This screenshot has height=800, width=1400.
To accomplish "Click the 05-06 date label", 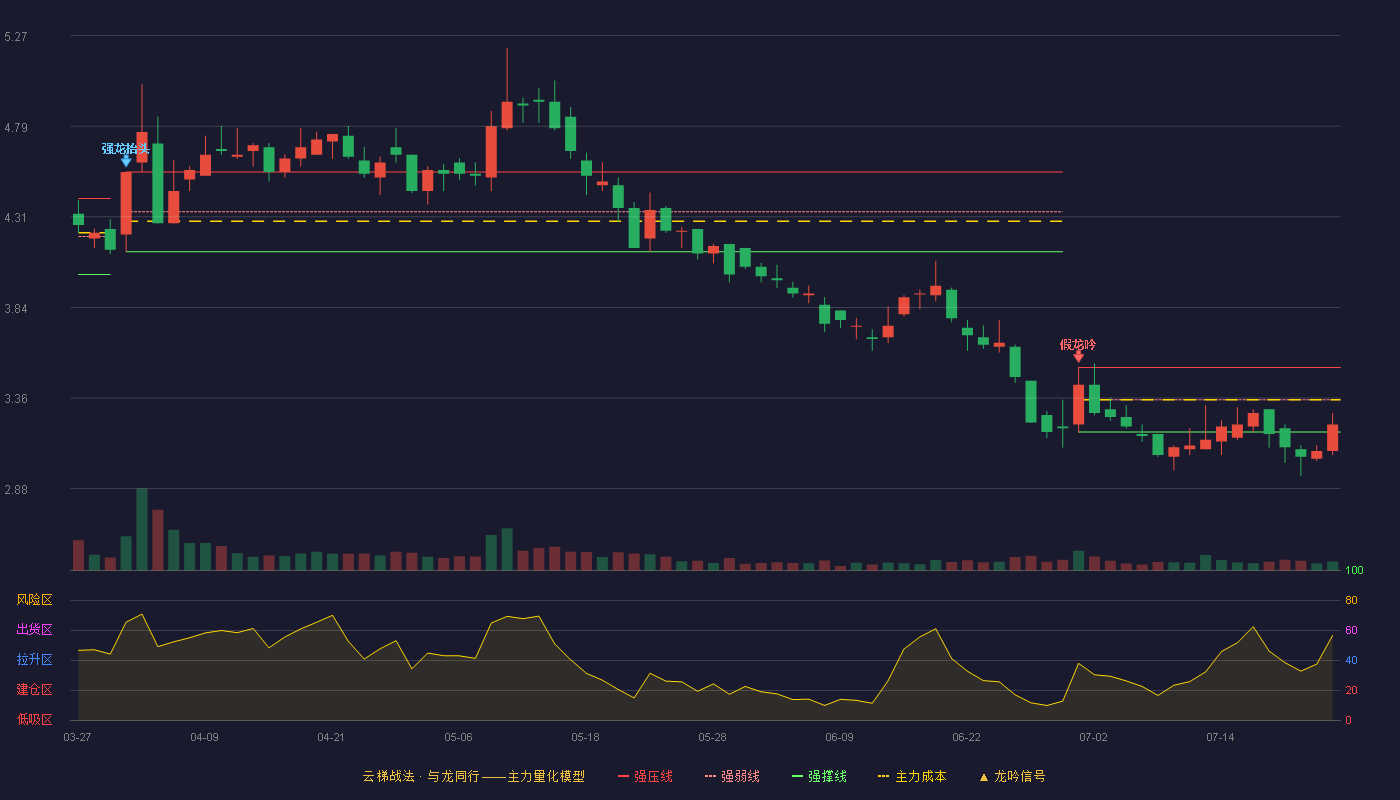I will (458, 737).
